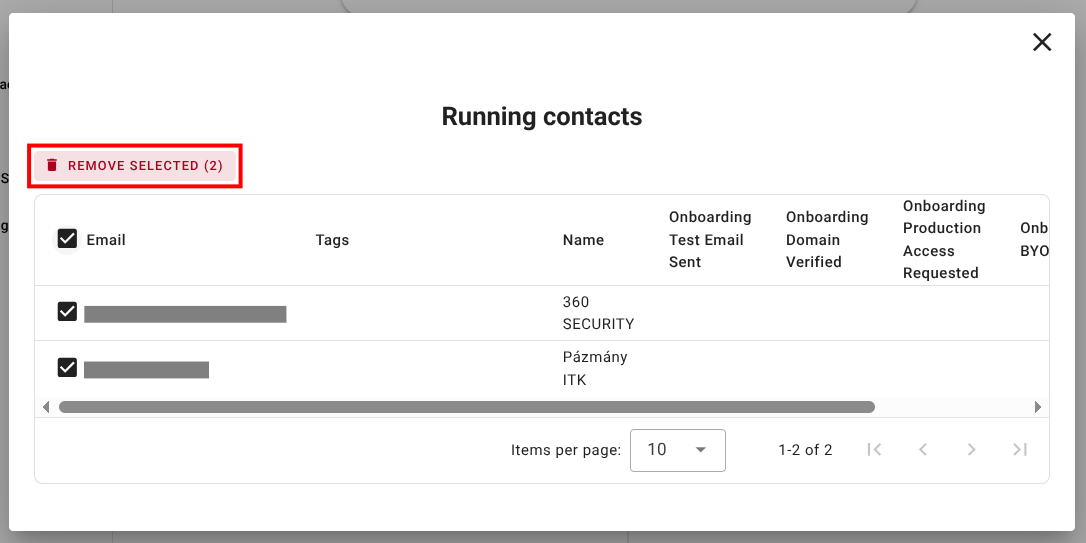Click the Remove Selected (2) button

(x=135, y=166)
